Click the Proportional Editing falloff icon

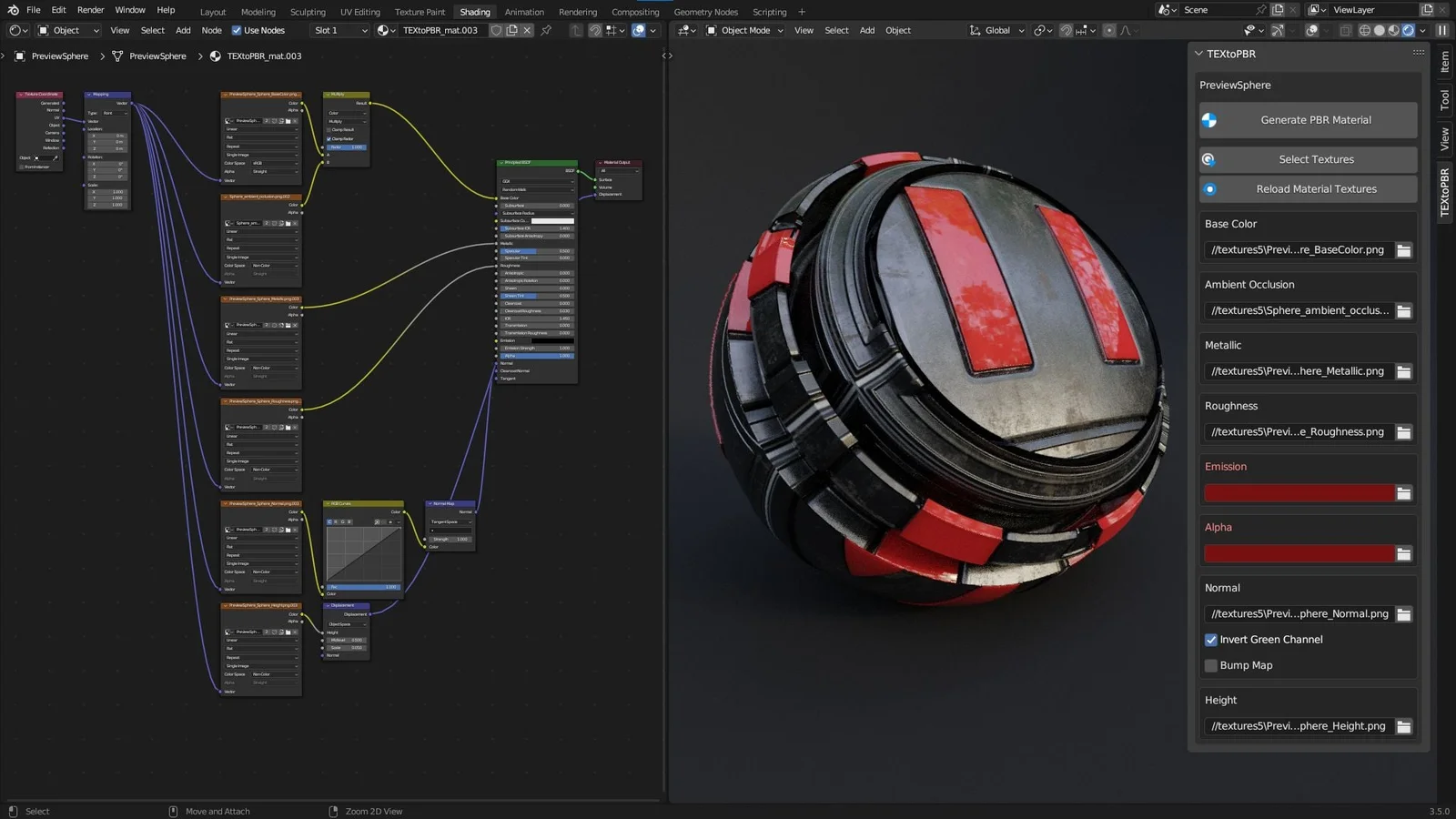1127,30
